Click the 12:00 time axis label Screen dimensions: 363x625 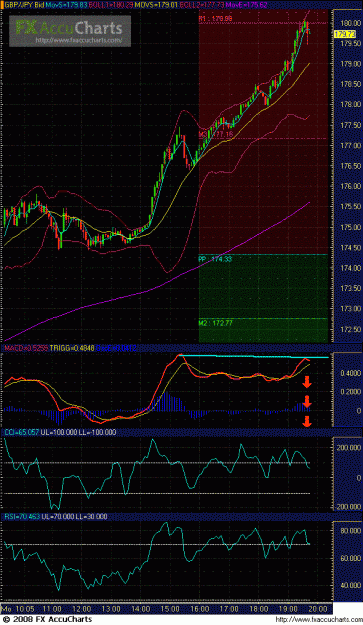81,609
